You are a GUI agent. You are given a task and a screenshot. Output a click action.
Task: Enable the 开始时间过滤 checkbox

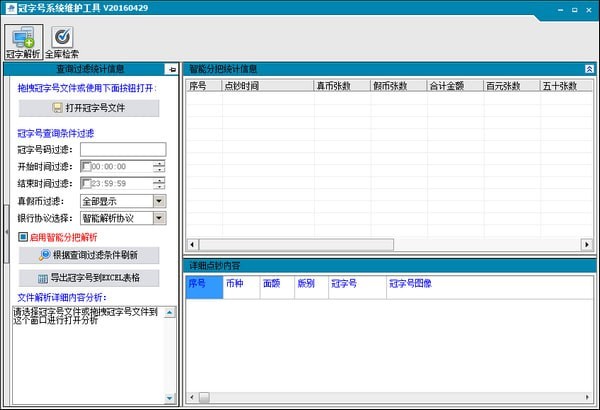[86, 166]
